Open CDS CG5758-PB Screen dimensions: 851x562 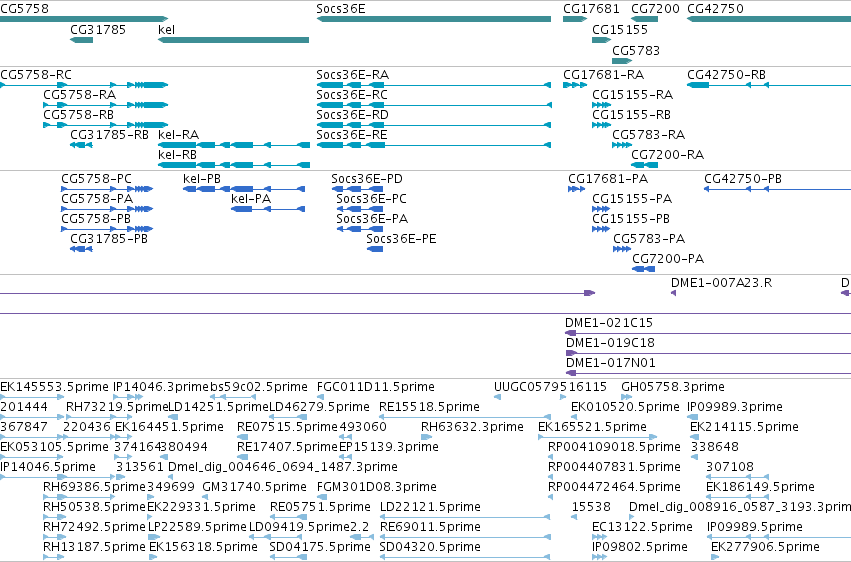107,229
